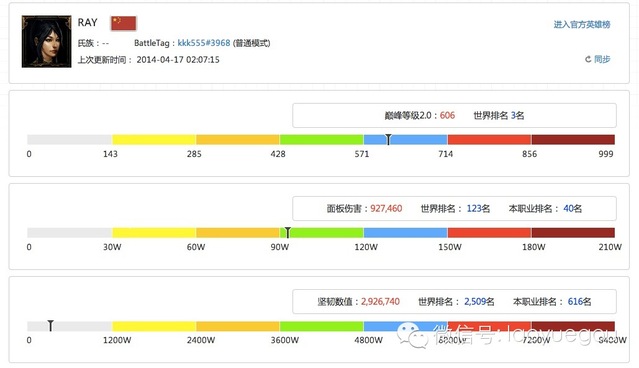The height and width of the screenshot is (368, 639).
Task: Click the damage world rank 123名
Action: coord(478,209)
